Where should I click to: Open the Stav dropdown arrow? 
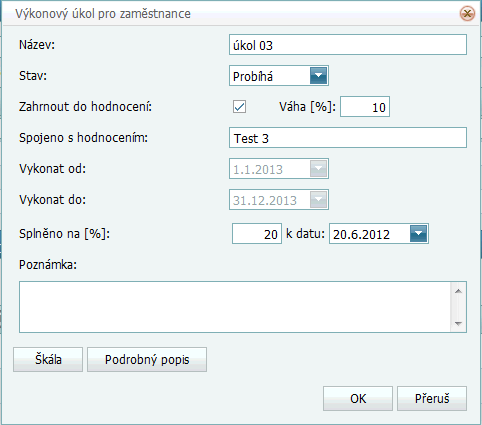pos(318,76)
